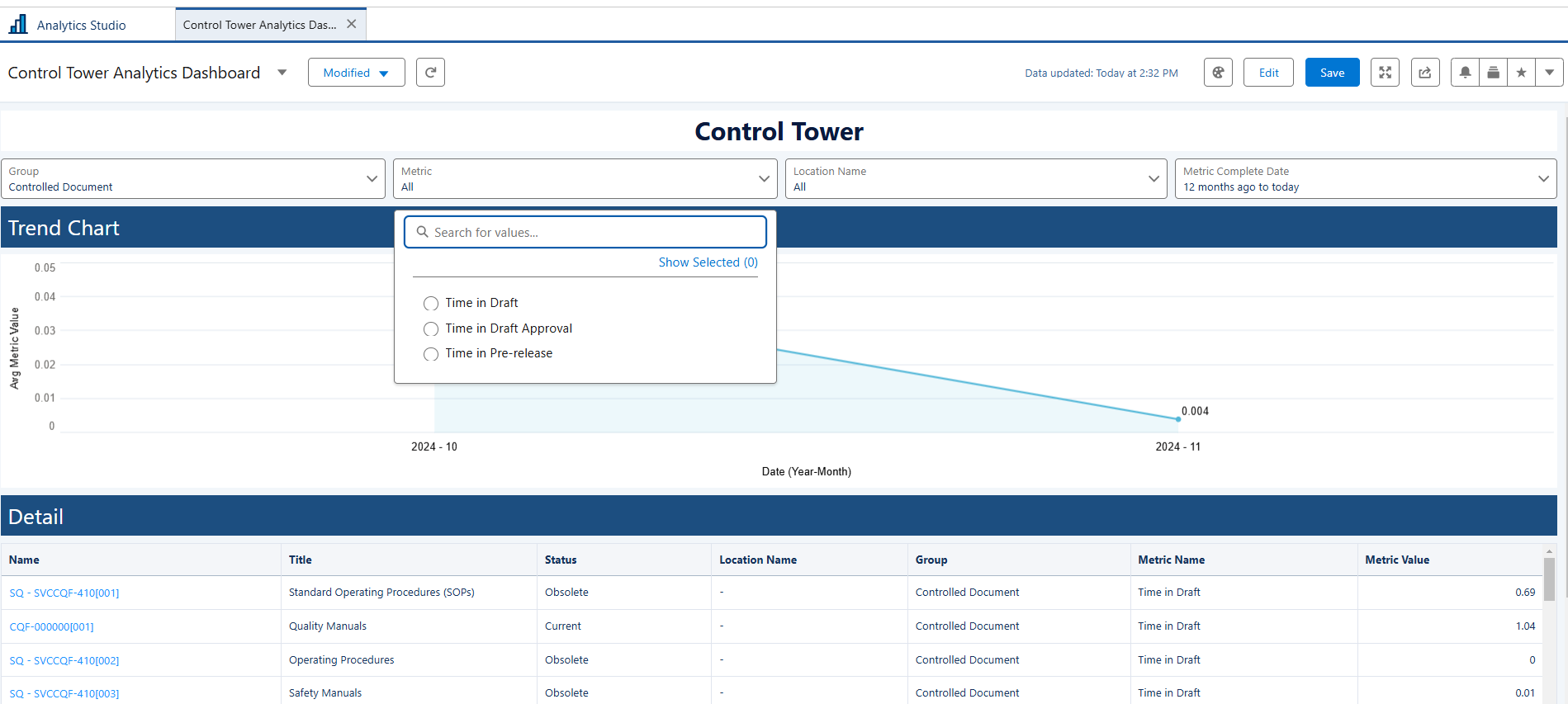1568x704 pixels.
Task: Switch to the Analytics Studio tab
Action: click(81, 25)
